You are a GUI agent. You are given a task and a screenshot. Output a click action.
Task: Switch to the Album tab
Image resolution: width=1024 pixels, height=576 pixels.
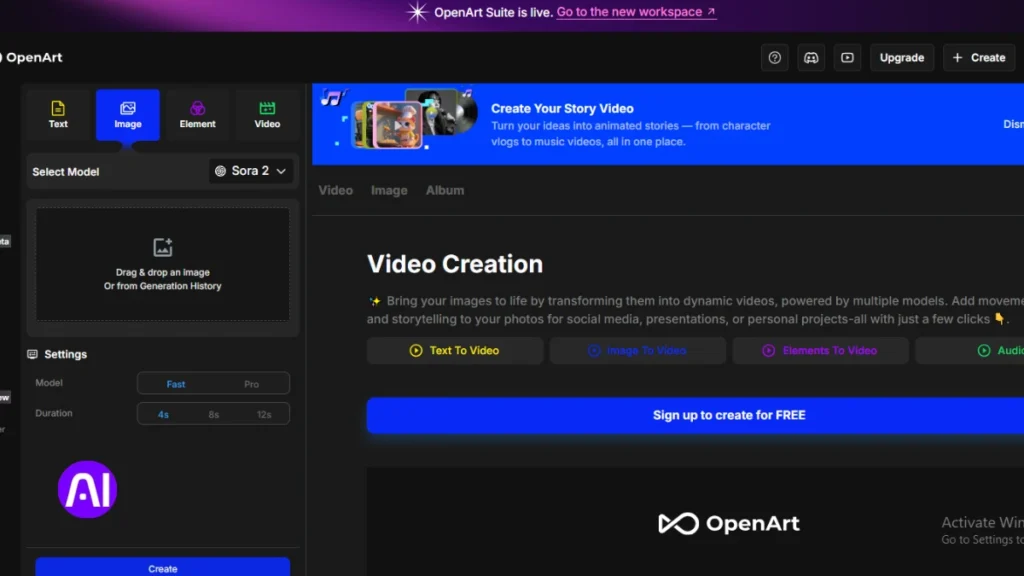[x=445, y=190]
